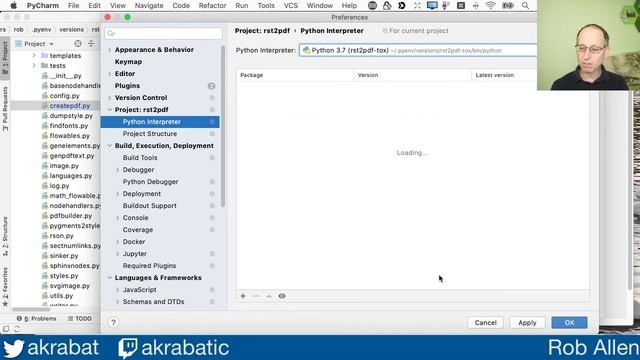Click the project-level icon beside Version Control

(x=212, y=98)
